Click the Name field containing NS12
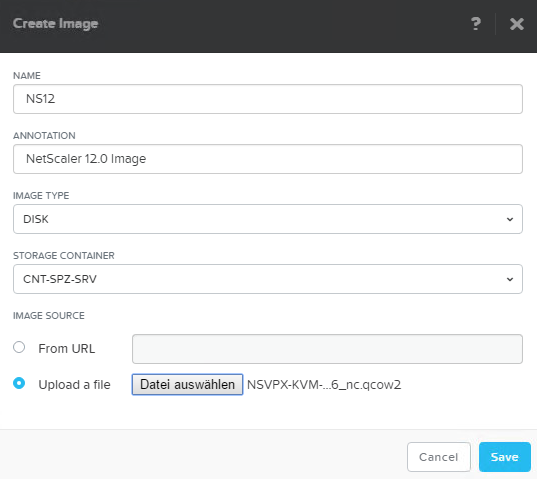537x479 pixels. pyautogui.click(x=268, y=99)
